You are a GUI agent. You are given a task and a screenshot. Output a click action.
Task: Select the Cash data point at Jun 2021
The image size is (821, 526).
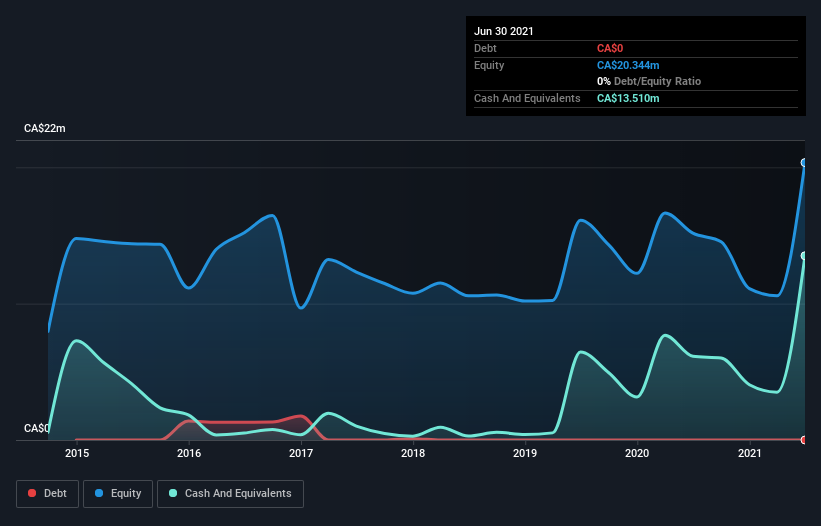804,256
